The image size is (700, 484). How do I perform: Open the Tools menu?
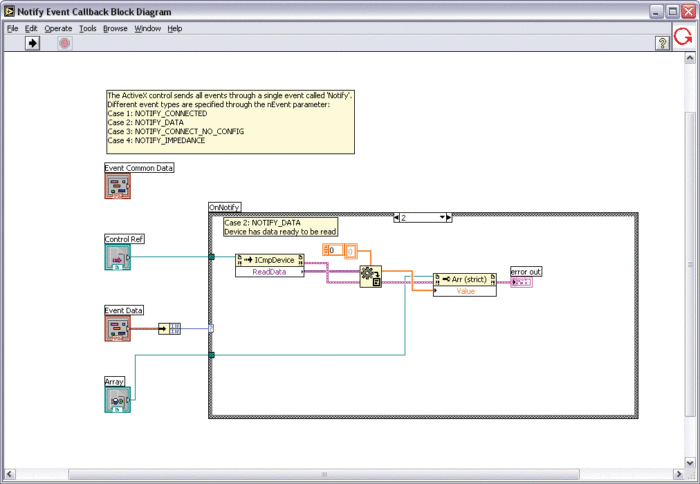tap(88, 29)
